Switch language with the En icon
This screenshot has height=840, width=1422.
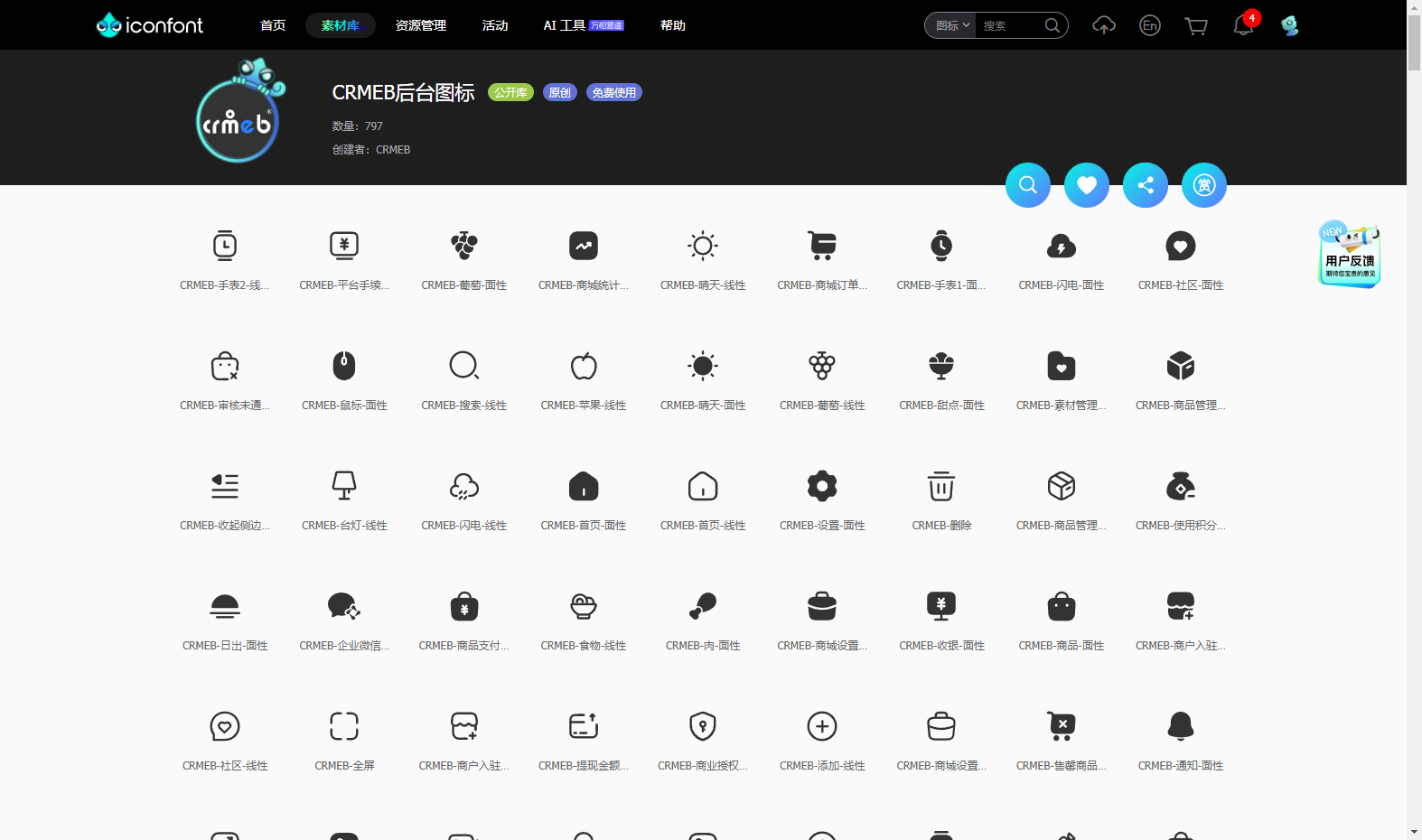[x=1150, y=25]
